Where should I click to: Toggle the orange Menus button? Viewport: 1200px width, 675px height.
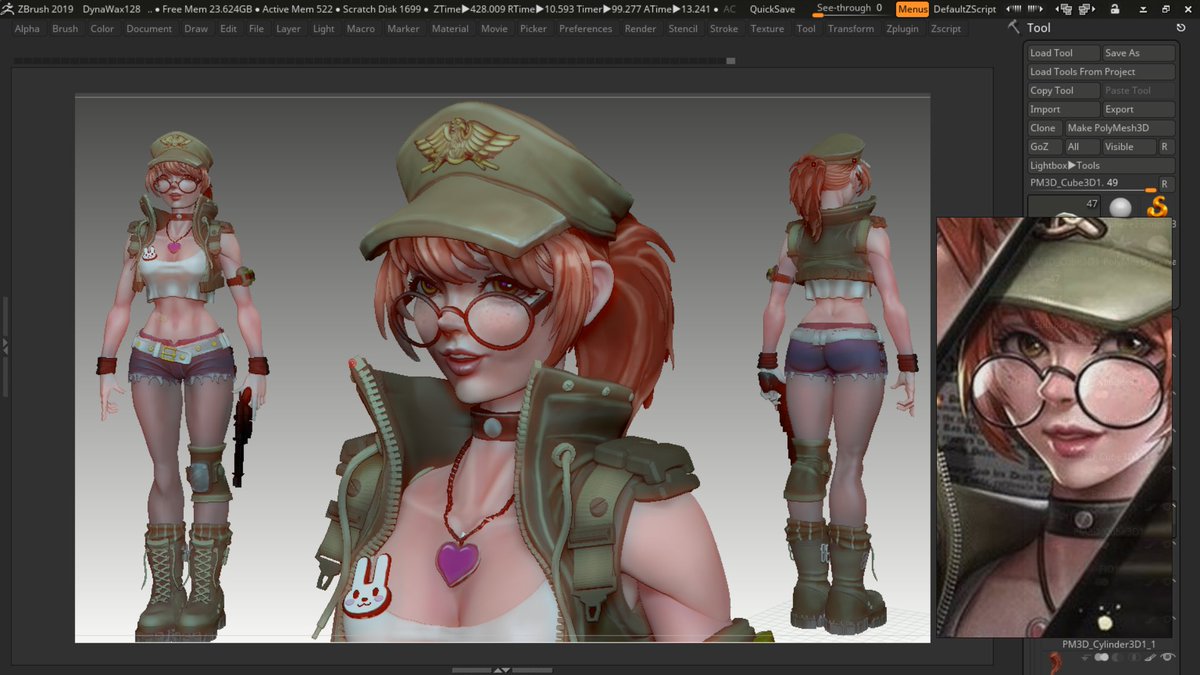(x=912, y=9)
